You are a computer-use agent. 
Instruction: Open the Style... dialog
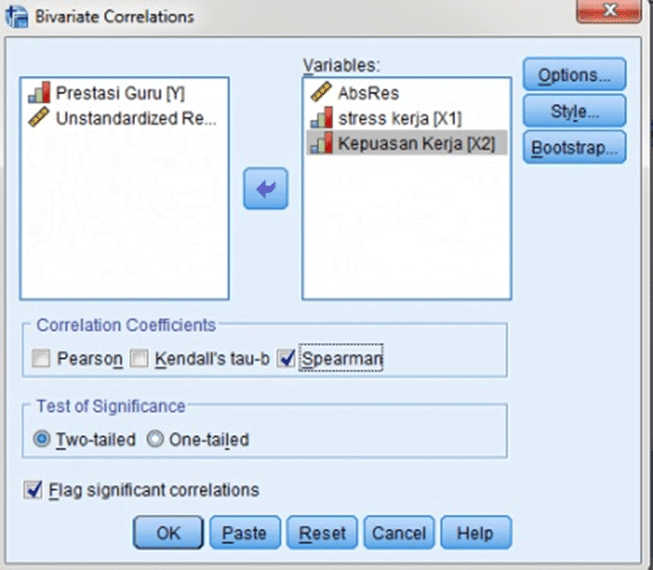coord(574,111)
